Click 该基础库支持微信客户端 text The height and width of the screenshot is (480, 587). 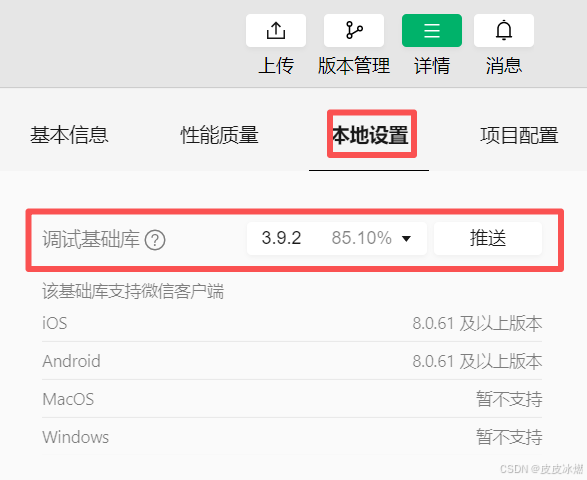[x=133, y=291]
